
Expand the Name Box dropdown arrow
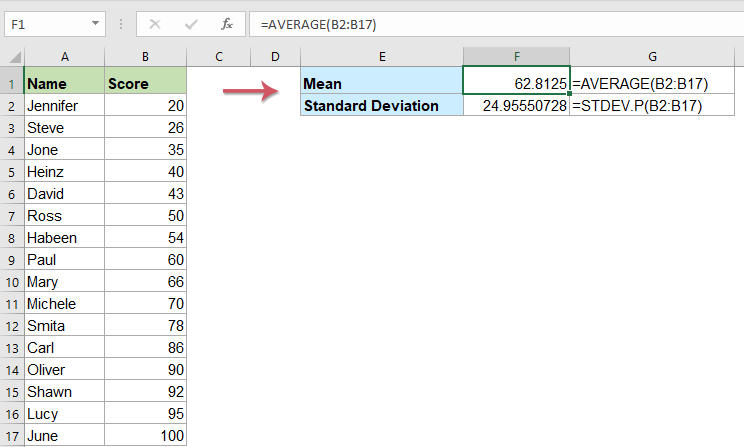(x=95, y=23)
